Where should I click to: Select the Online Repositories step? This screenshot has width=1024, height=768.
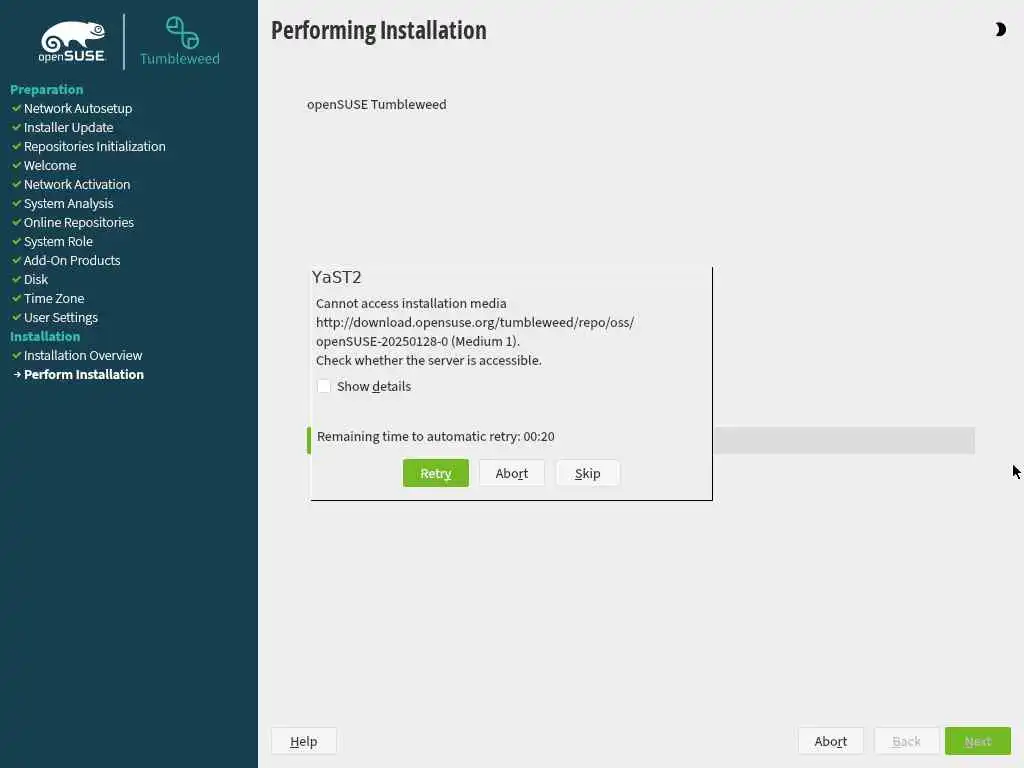(79, 222)
